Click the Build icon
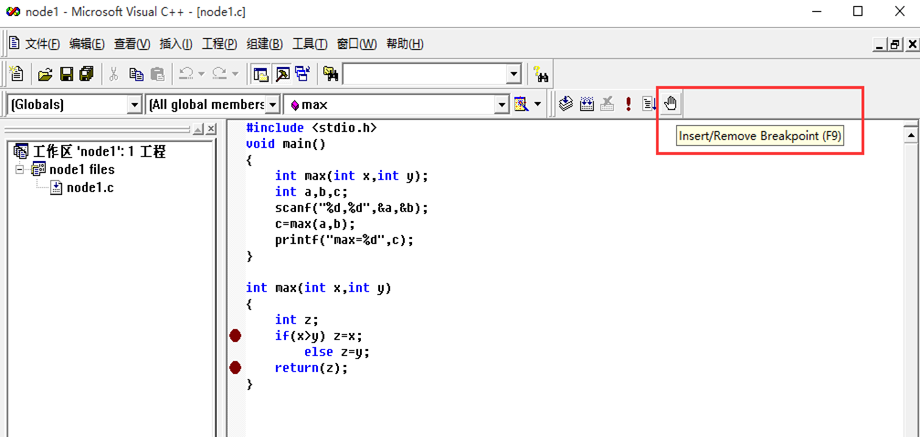Screen dimensions: 920x437 [586, 105]
